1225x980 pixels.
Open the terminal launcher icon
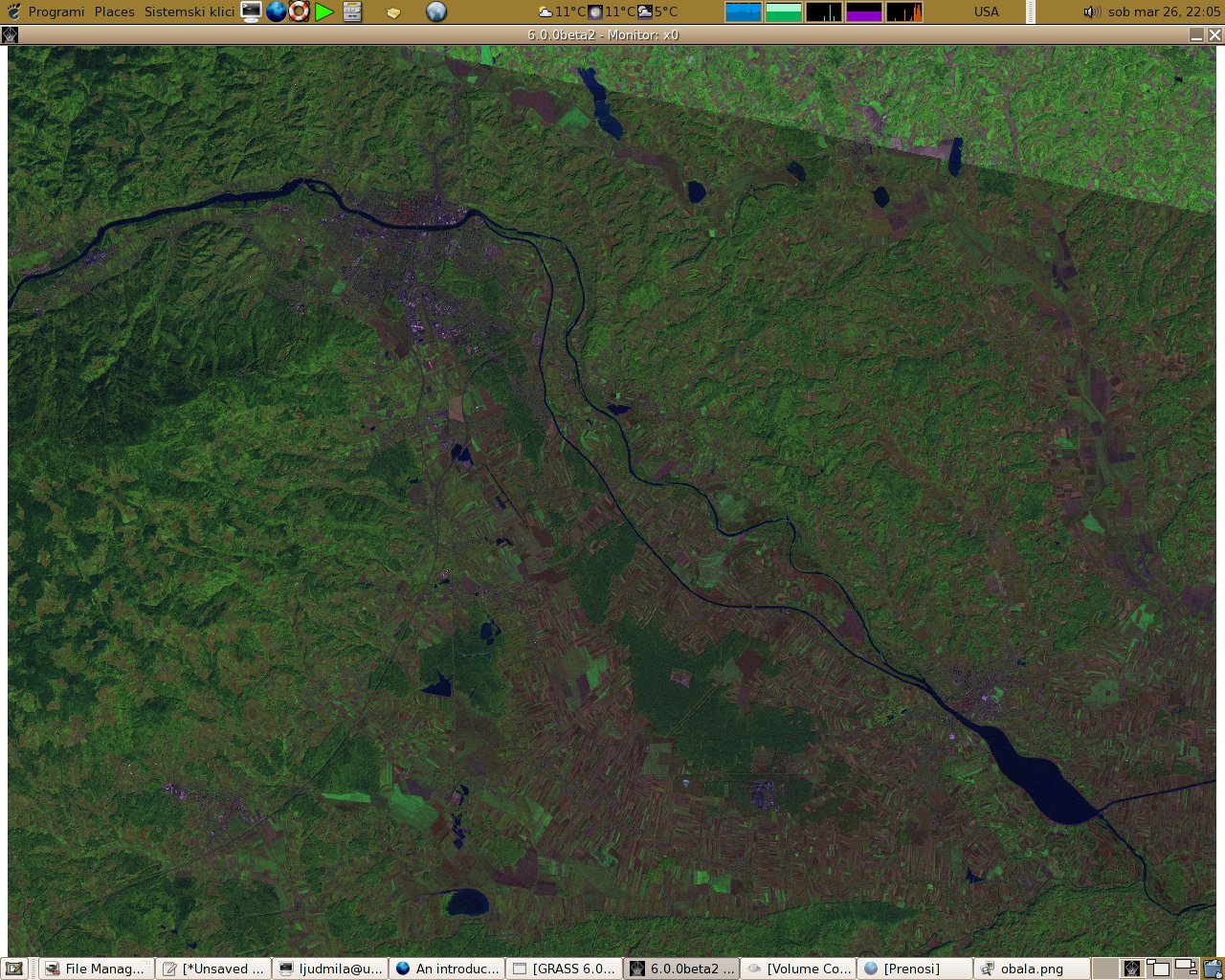pyautogui.click(x=251, y=11)
